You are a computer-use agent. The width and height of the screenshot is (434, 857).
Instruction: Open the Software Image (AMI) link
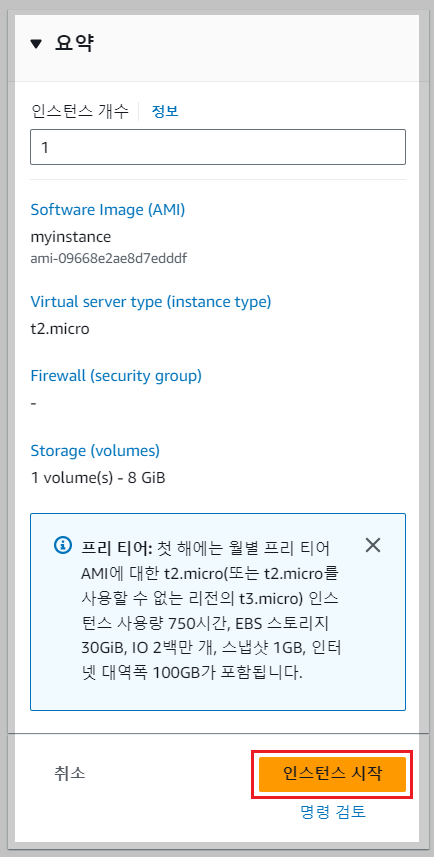(x=108, y=209)
